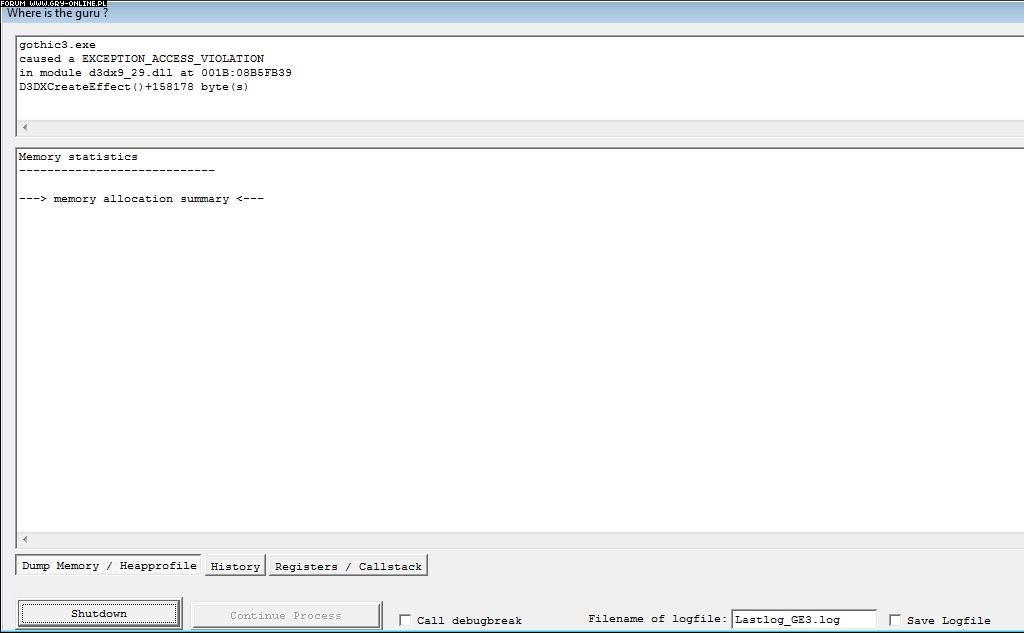Focus the Lastlog_GE3.log filename field

[803, 620]
